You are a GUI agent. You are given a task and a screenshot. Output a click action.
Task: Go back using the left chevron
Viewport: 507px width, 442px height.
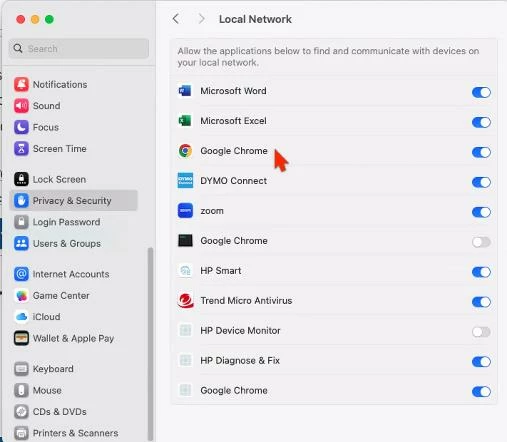[176, 19]
